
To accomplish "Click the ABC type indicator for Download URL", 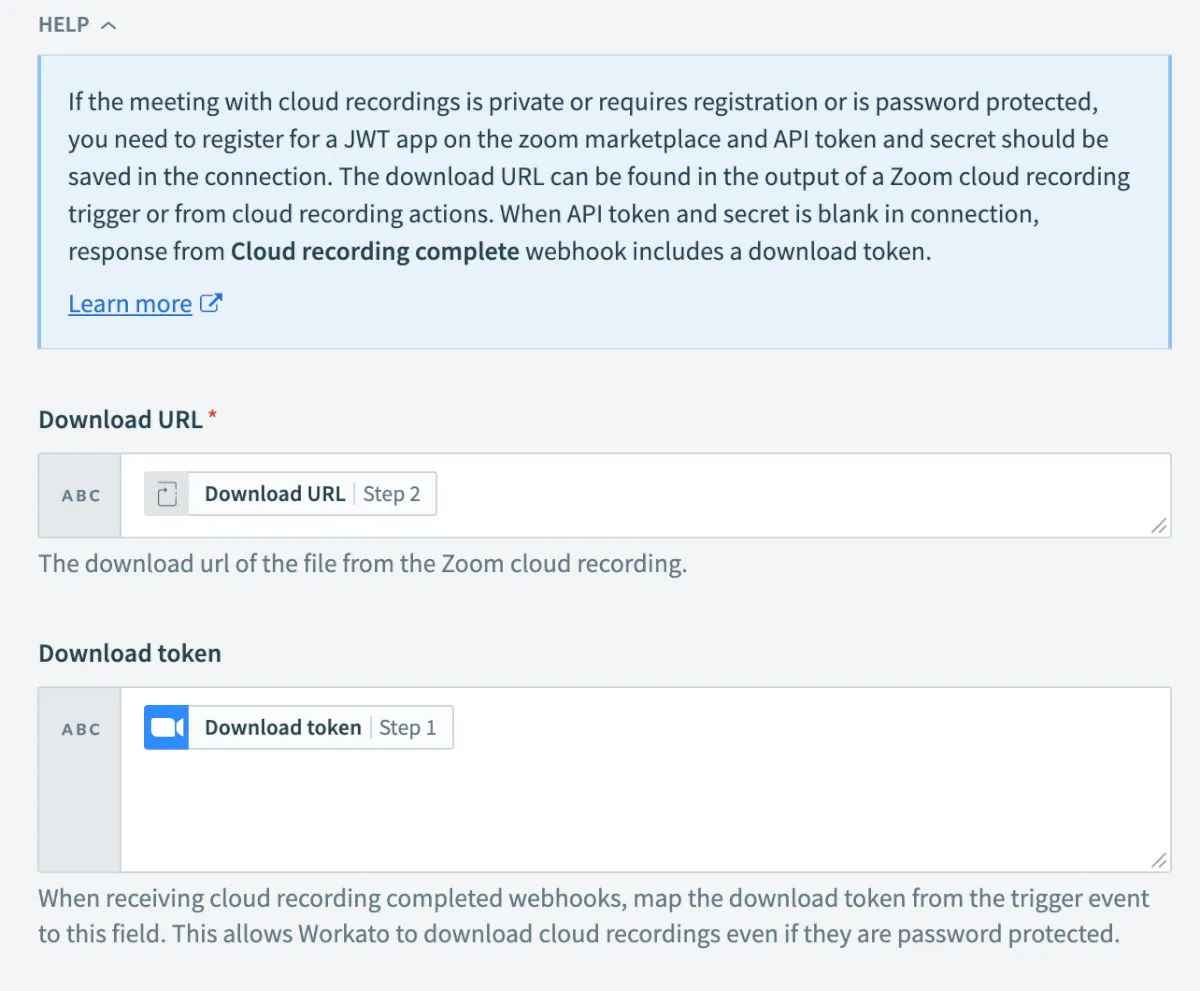I will [x=81, y=496].
